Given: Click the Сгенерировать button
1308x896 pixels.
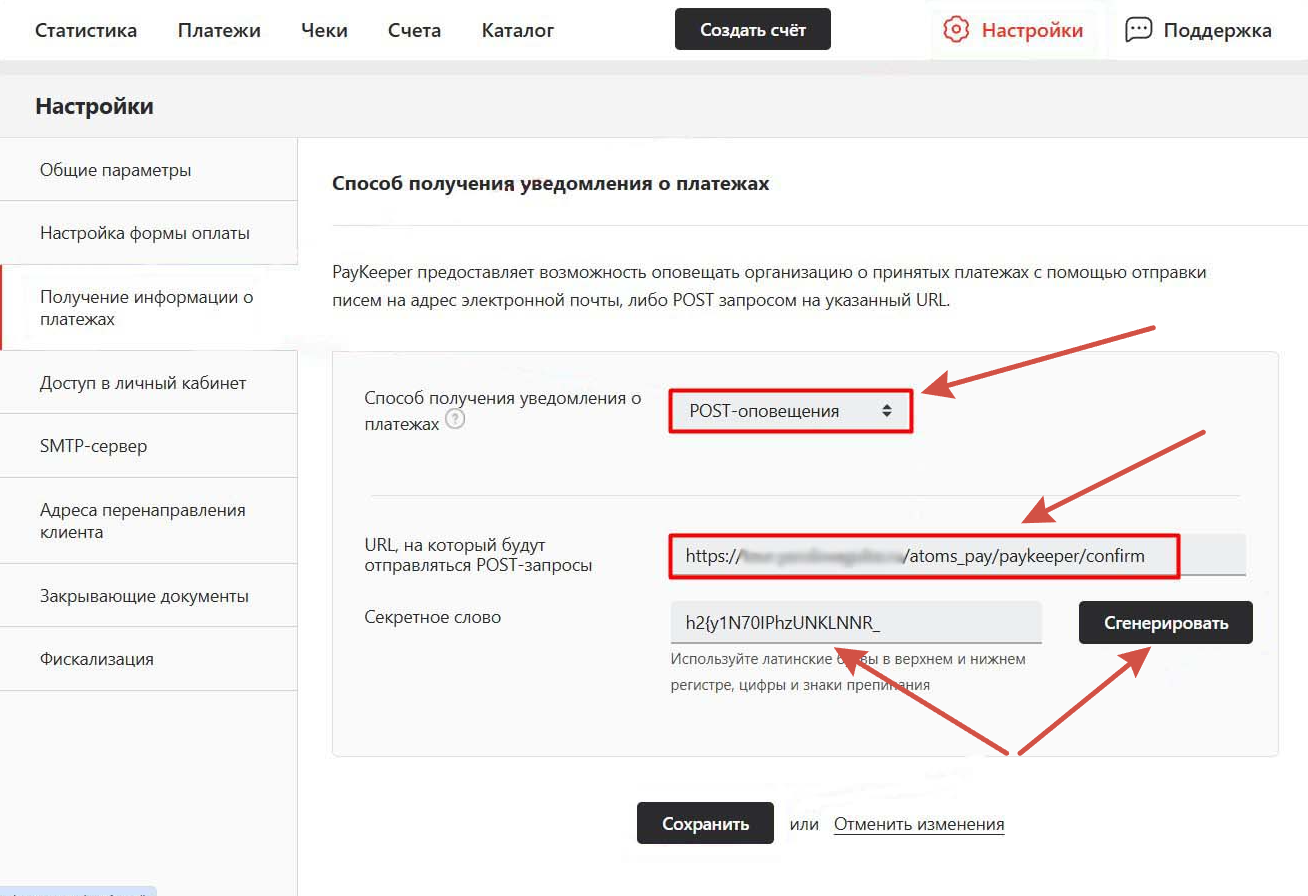Looking at the screenshot, I should click(x=1166, y=623).
